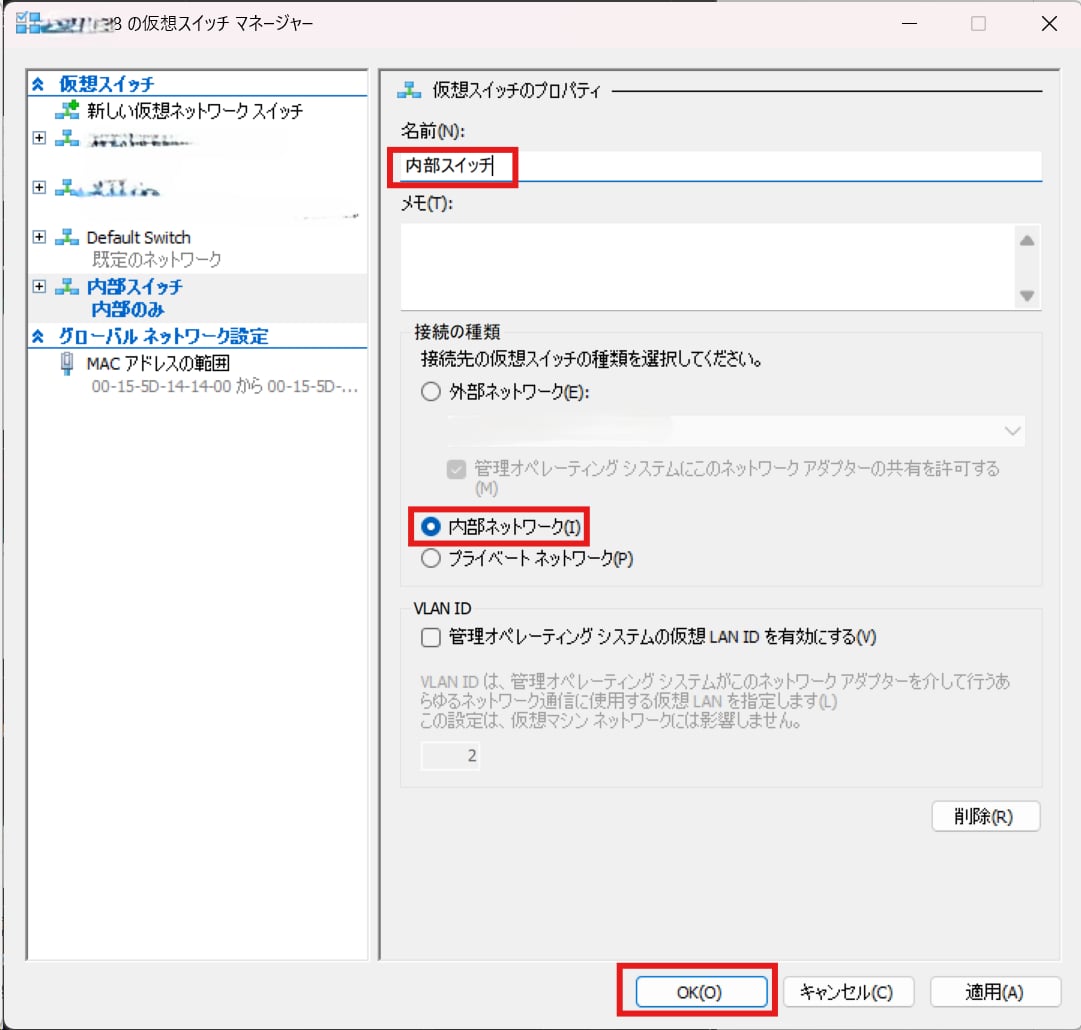Click the 削除(R) button

(985, 816)
